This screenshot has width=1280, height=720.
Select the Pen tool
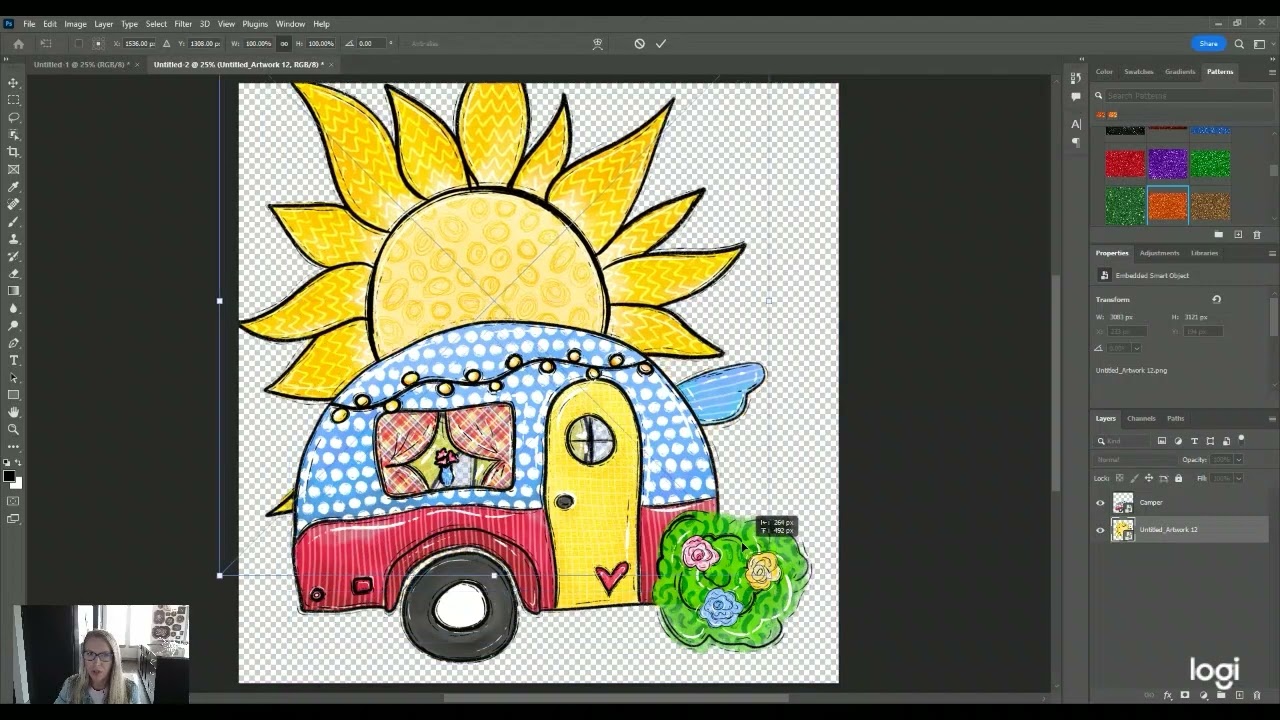(13, 343)
